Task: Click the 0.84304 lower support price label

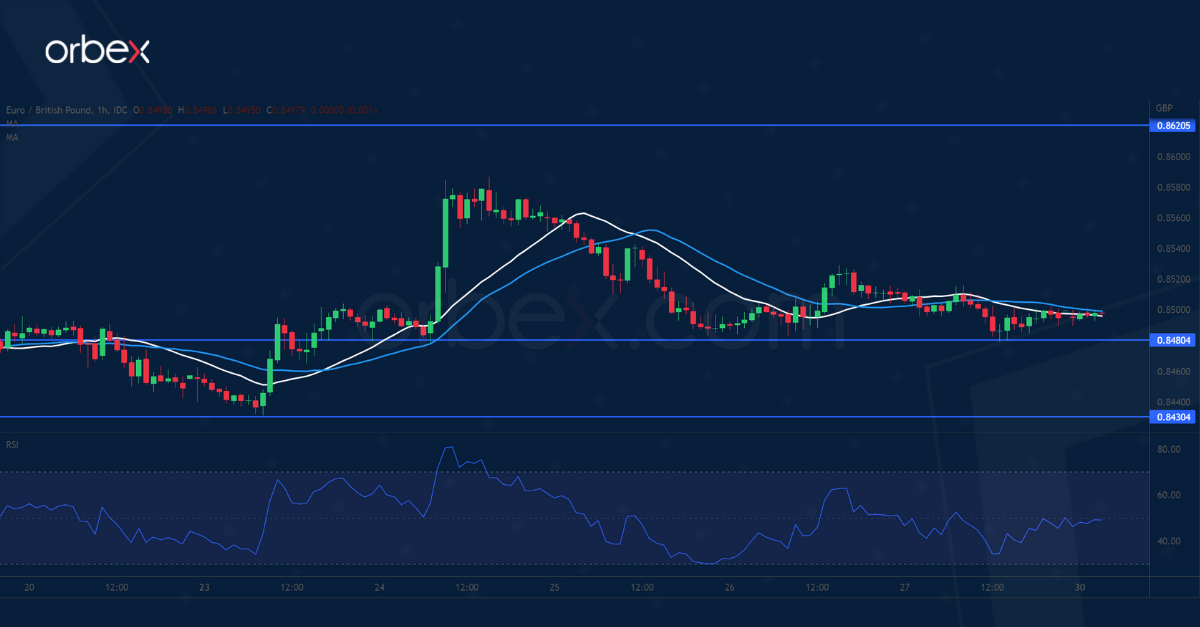Action: click(1173, 417)
